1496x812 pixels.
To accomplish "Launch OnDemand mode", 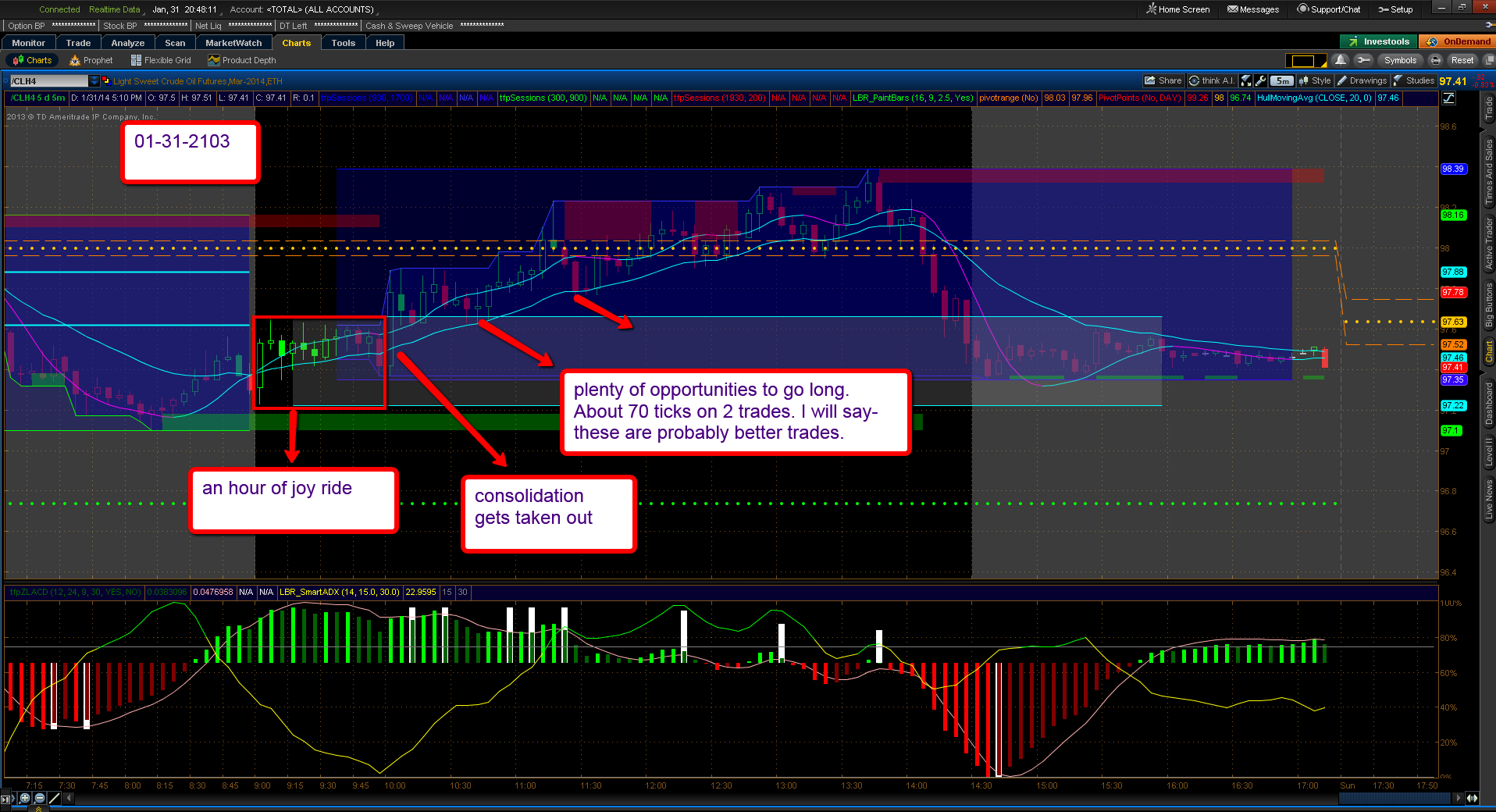I will pos(1459,41).
